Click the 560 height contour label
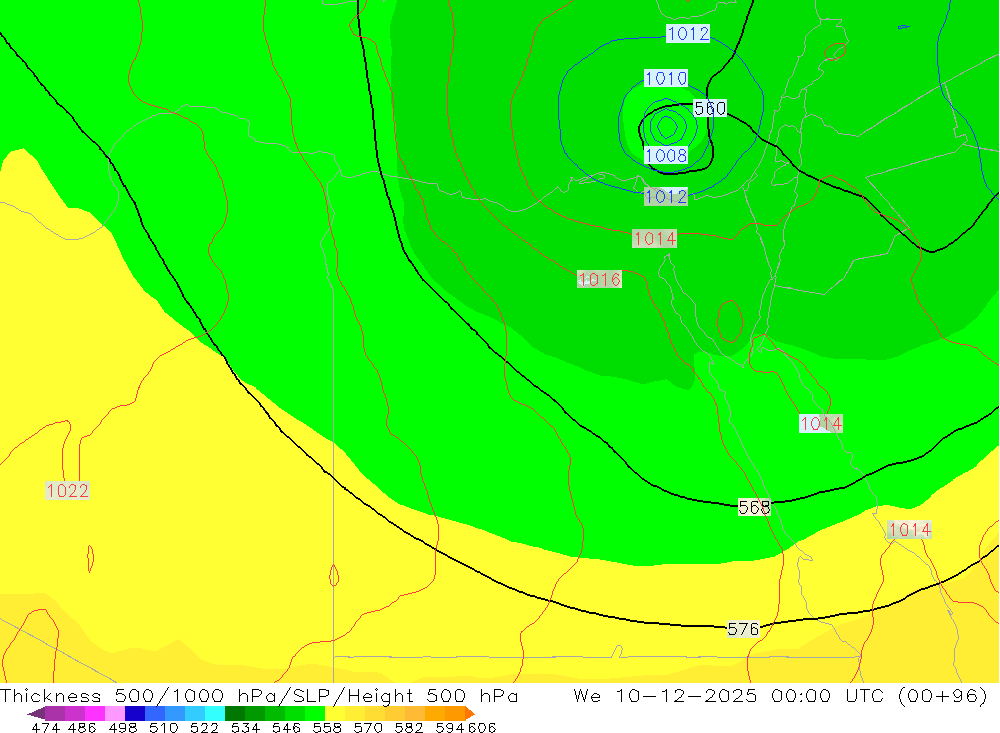 (710, 108)
